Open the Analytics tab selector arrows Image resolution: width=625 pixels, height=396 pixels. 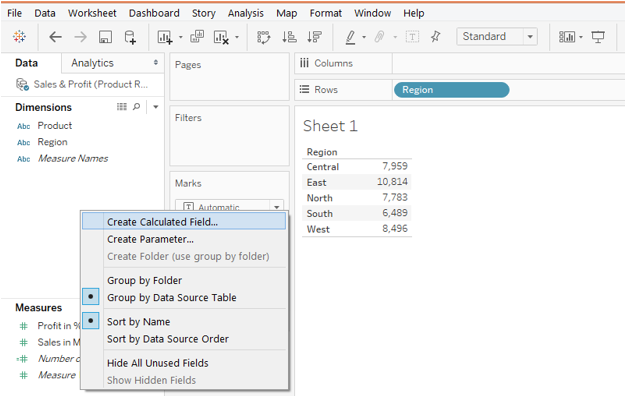click(x=155, y=63)
